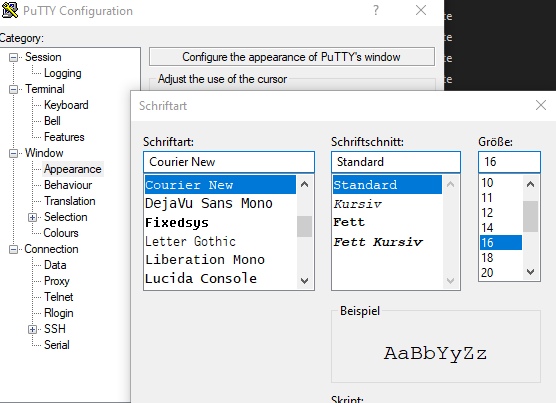Choose Standard font style in list

click(x=387, y=185)
